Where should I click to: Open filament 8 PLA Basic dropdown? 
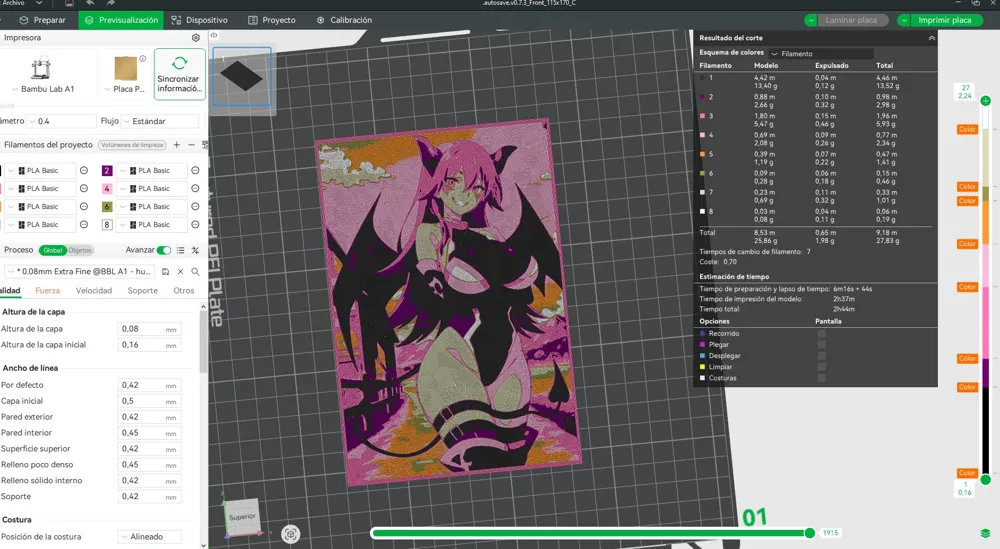[x=153, y=224]
